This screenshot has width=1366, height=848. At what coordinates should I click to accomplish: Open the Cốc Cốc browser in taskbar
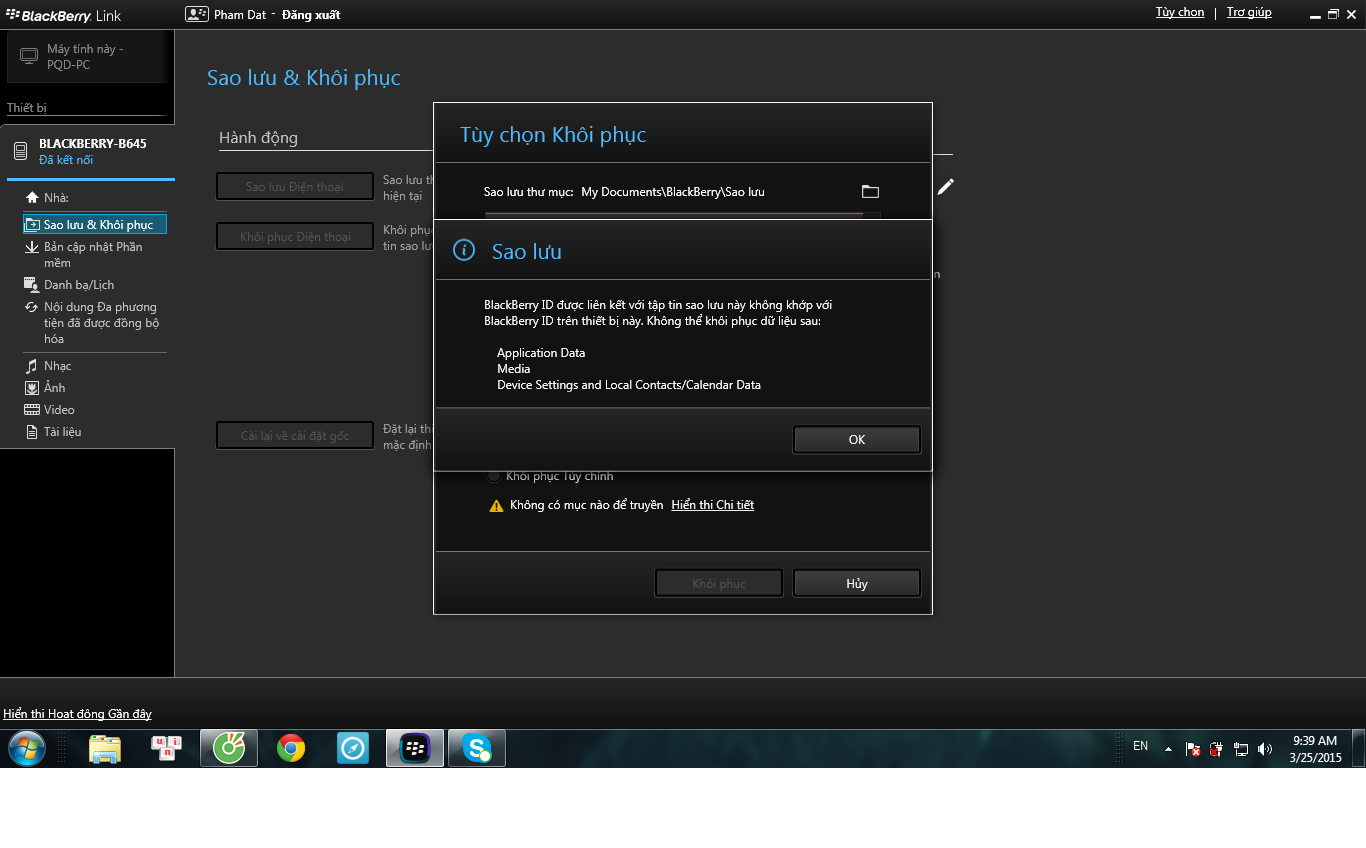[x=229, y=748]
